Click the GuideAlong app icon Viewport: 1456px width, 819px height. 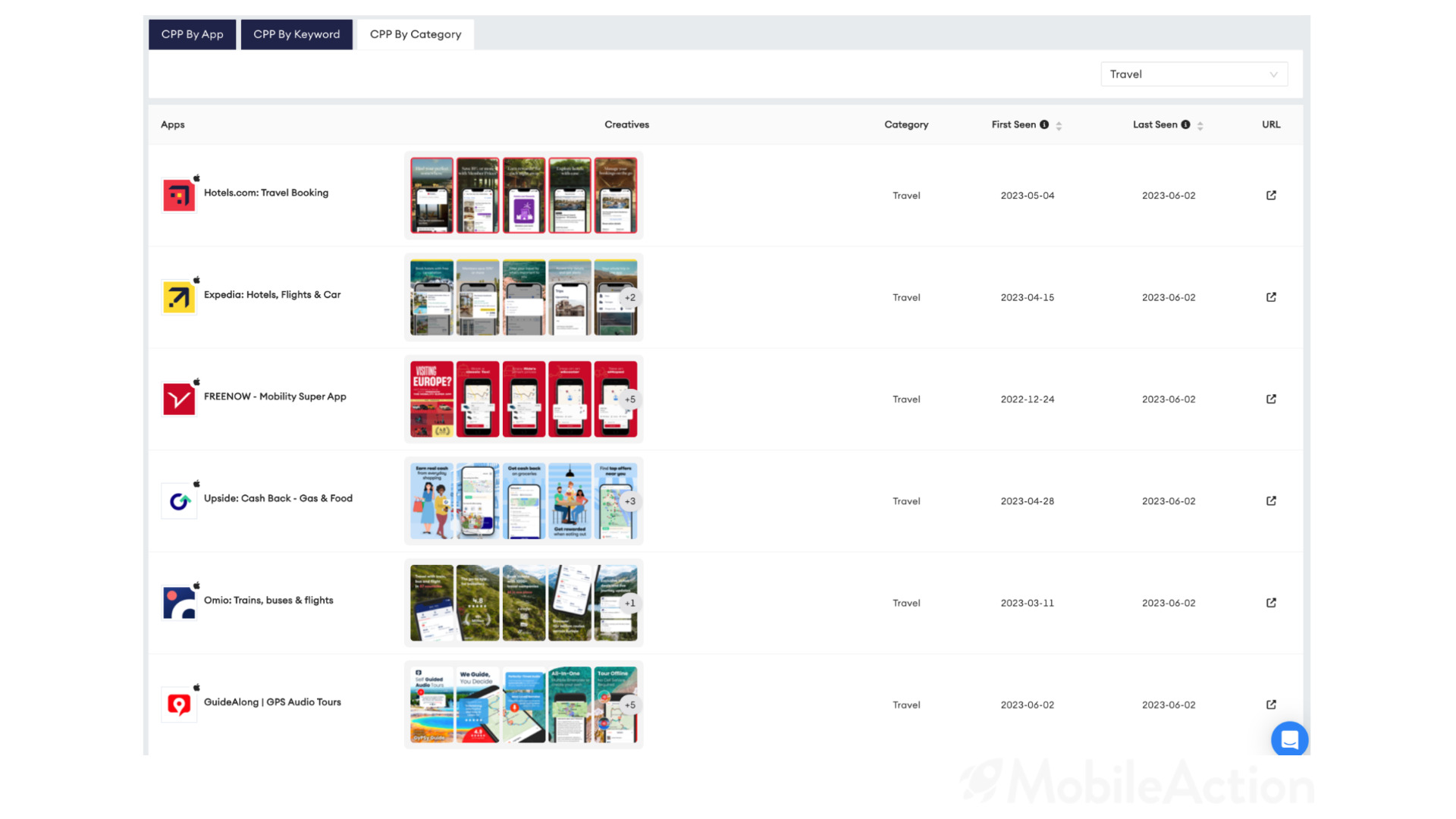pos(179,704)
